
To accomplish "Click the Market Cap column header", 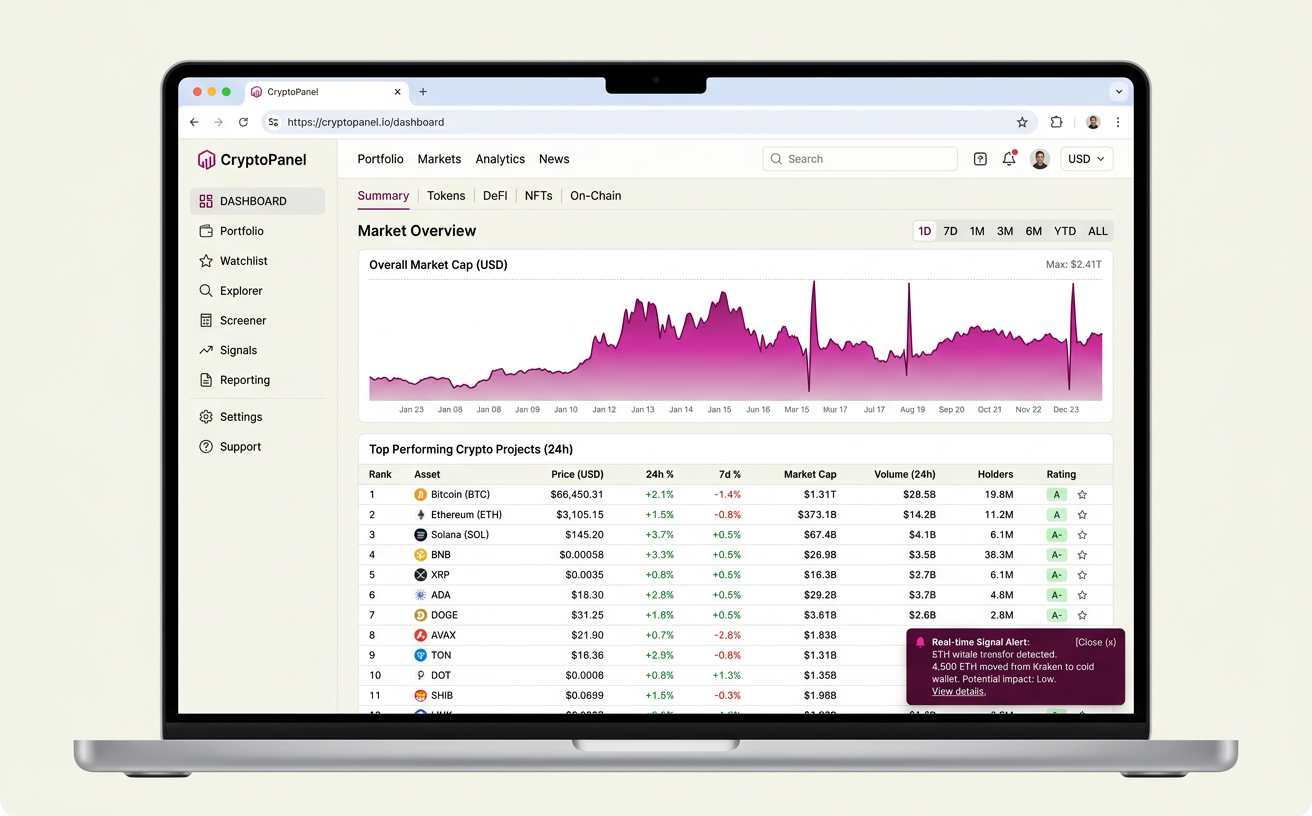I will pyautogui.click(x=810, y=474).
